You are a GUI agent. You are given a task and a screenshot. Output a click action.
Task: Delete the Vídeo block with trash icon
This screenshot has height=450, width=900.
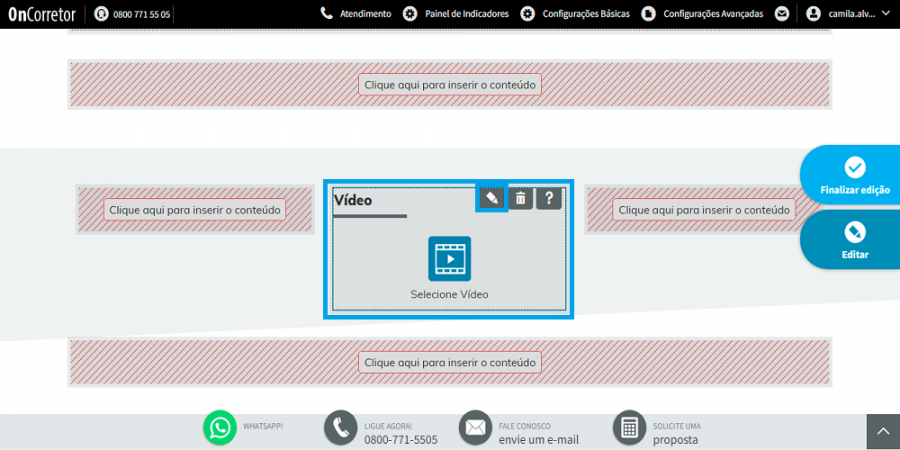[x=521, y=199]
